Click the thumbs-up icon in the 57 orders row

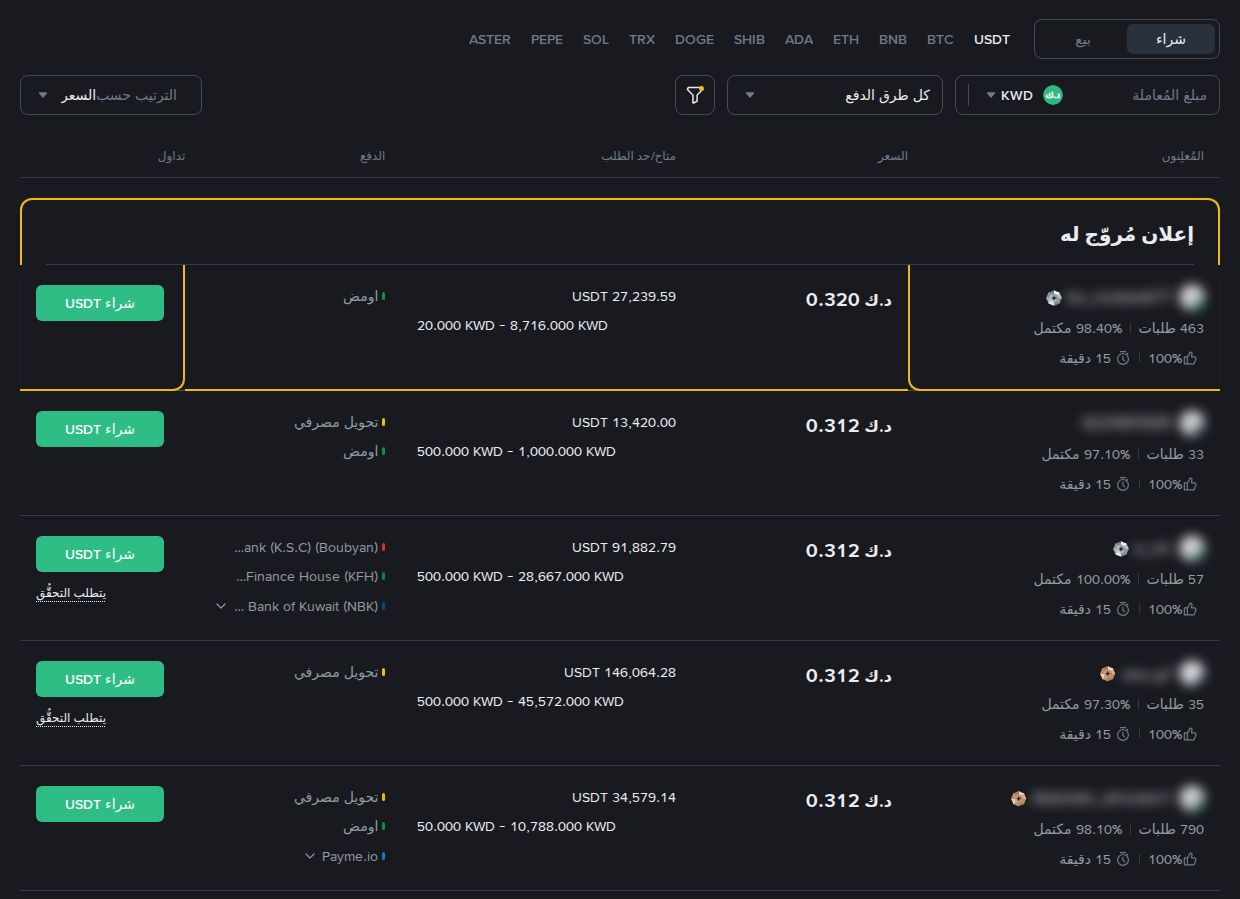point(1190,609)
